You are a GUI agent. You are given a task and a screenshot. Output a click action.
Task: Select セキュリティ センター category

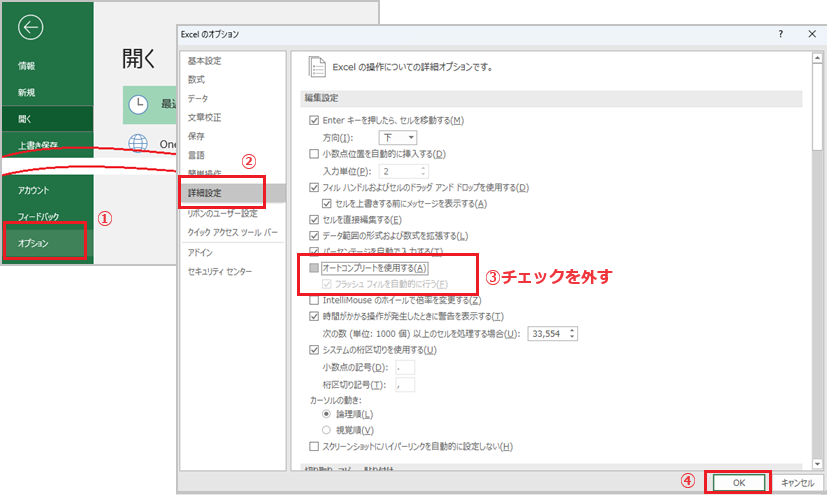click(220, 271)
